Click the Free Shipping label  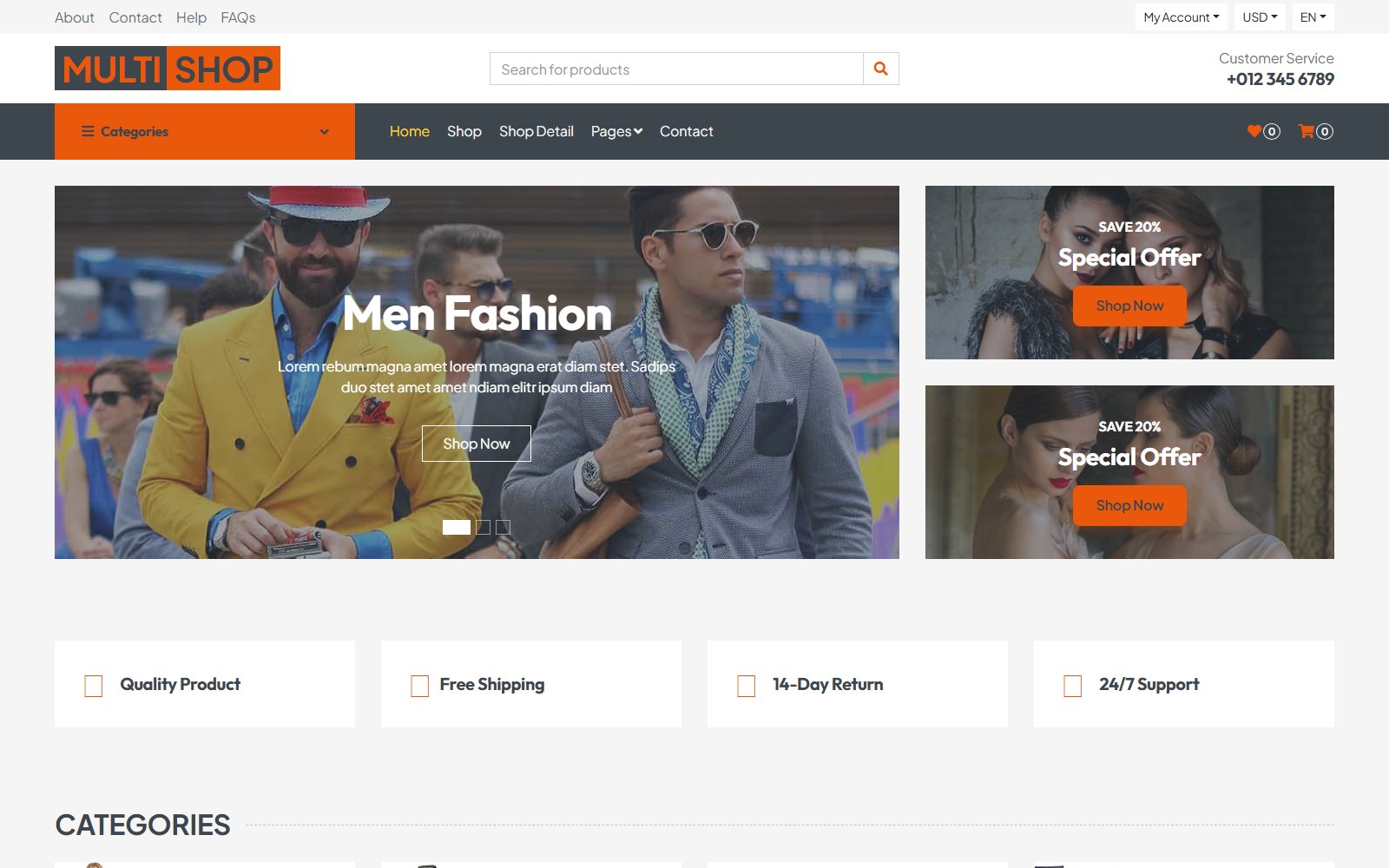click(x=492, y=685)
